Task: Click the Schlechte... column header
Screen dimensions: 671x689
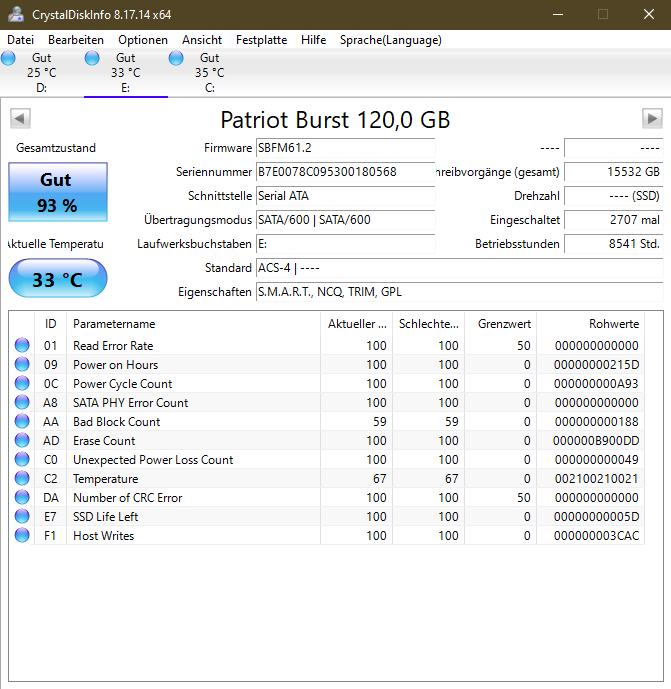Action: tap(428, 324)
